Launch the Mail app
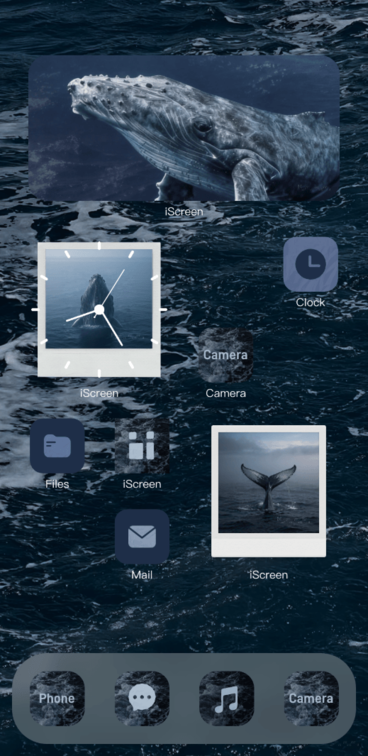368x756 pixels. tap(142, 537)
